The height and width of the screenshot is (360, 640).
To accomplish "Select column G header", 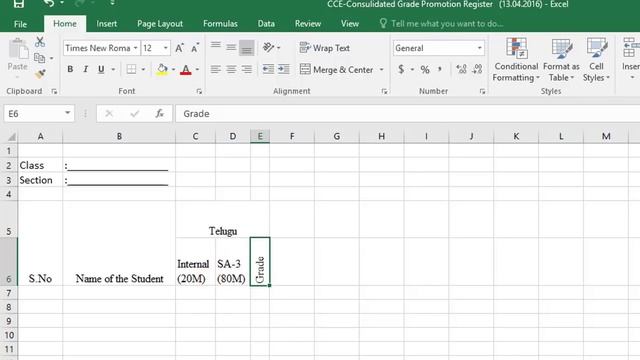I will click(x=337, y=137).
